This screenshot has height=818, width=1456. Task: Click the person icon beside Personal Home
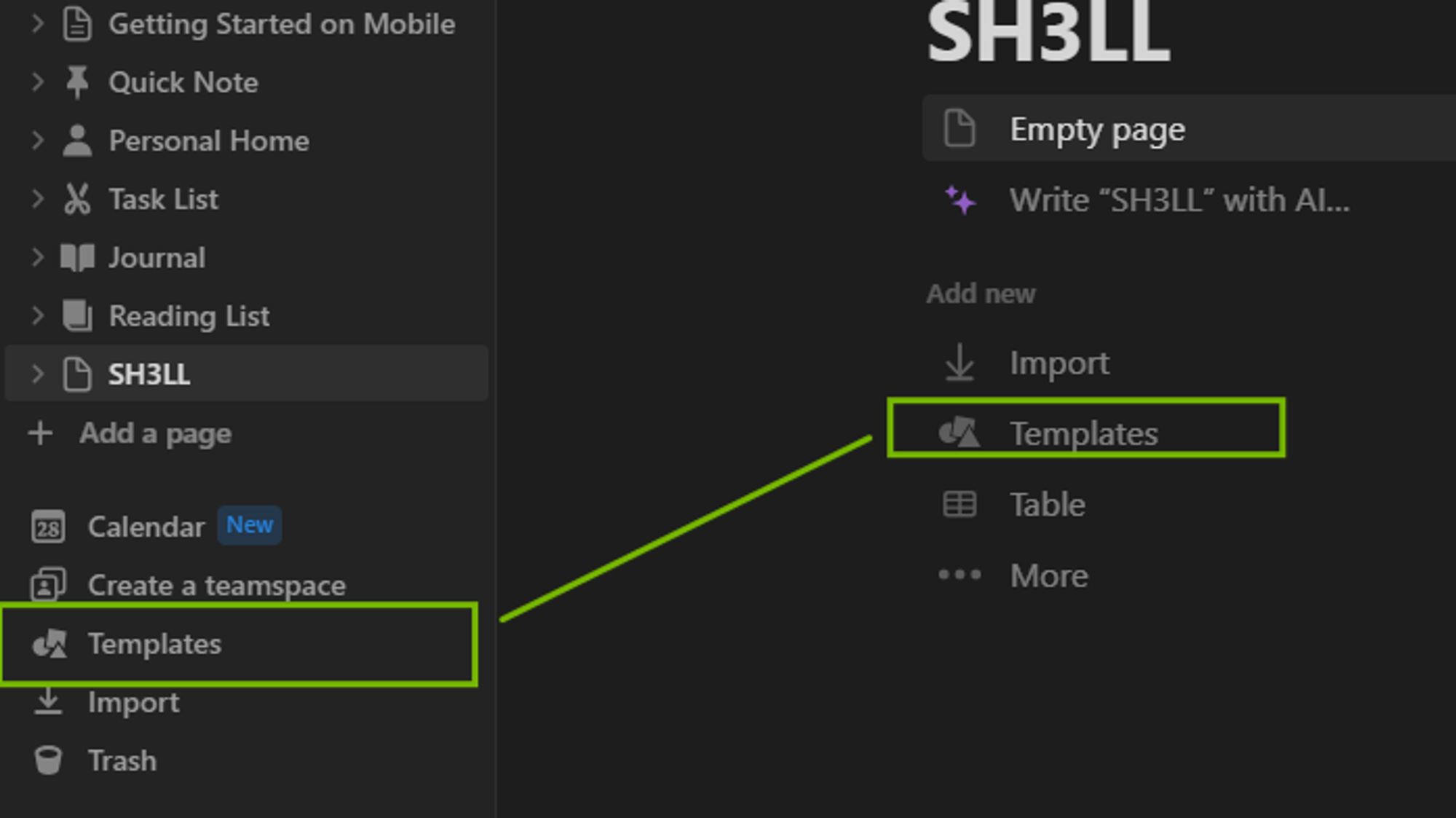[x=77, y=141]
